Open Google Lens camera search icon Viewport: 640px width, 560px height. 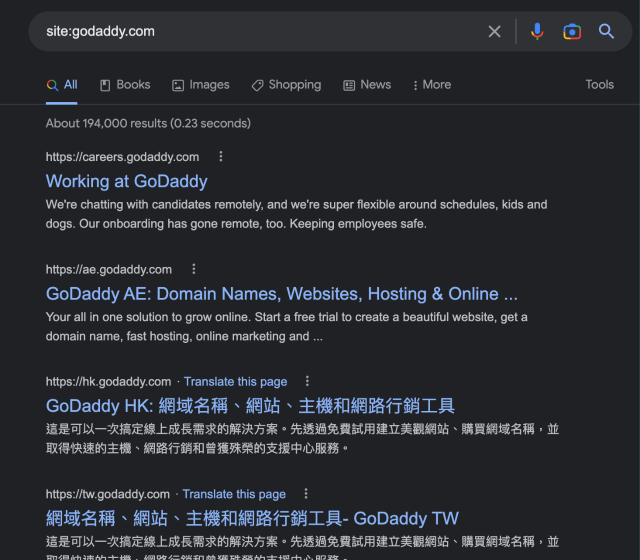click(x=572, y=31)
